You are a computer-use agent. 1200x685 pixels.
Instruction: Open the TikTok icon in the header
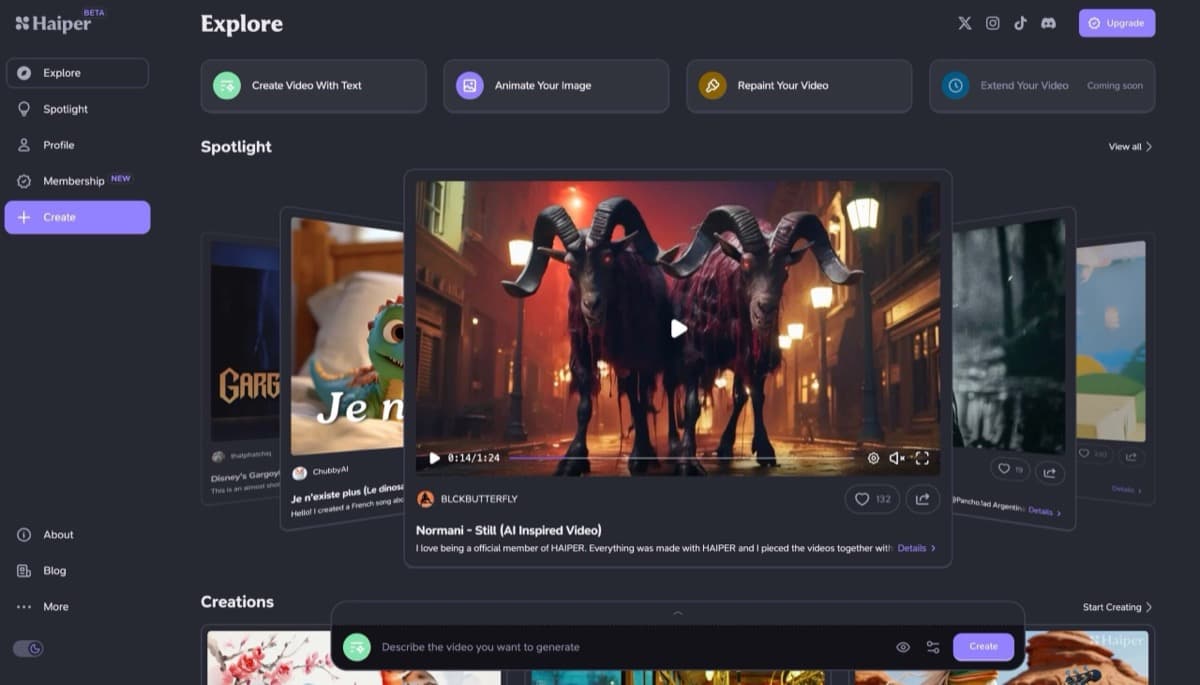pyautogui.click(x=1020, y=22)
